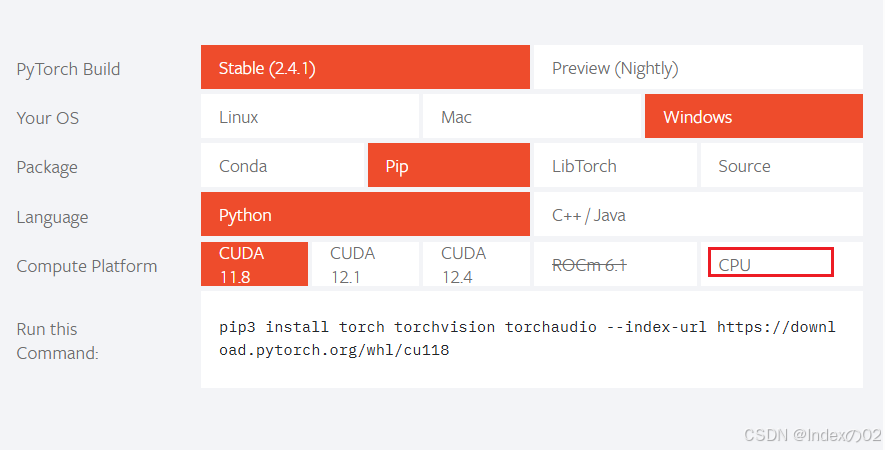Choose the LibTorch package
Viewport: 885px width, 450px height.
pos(615,165)
